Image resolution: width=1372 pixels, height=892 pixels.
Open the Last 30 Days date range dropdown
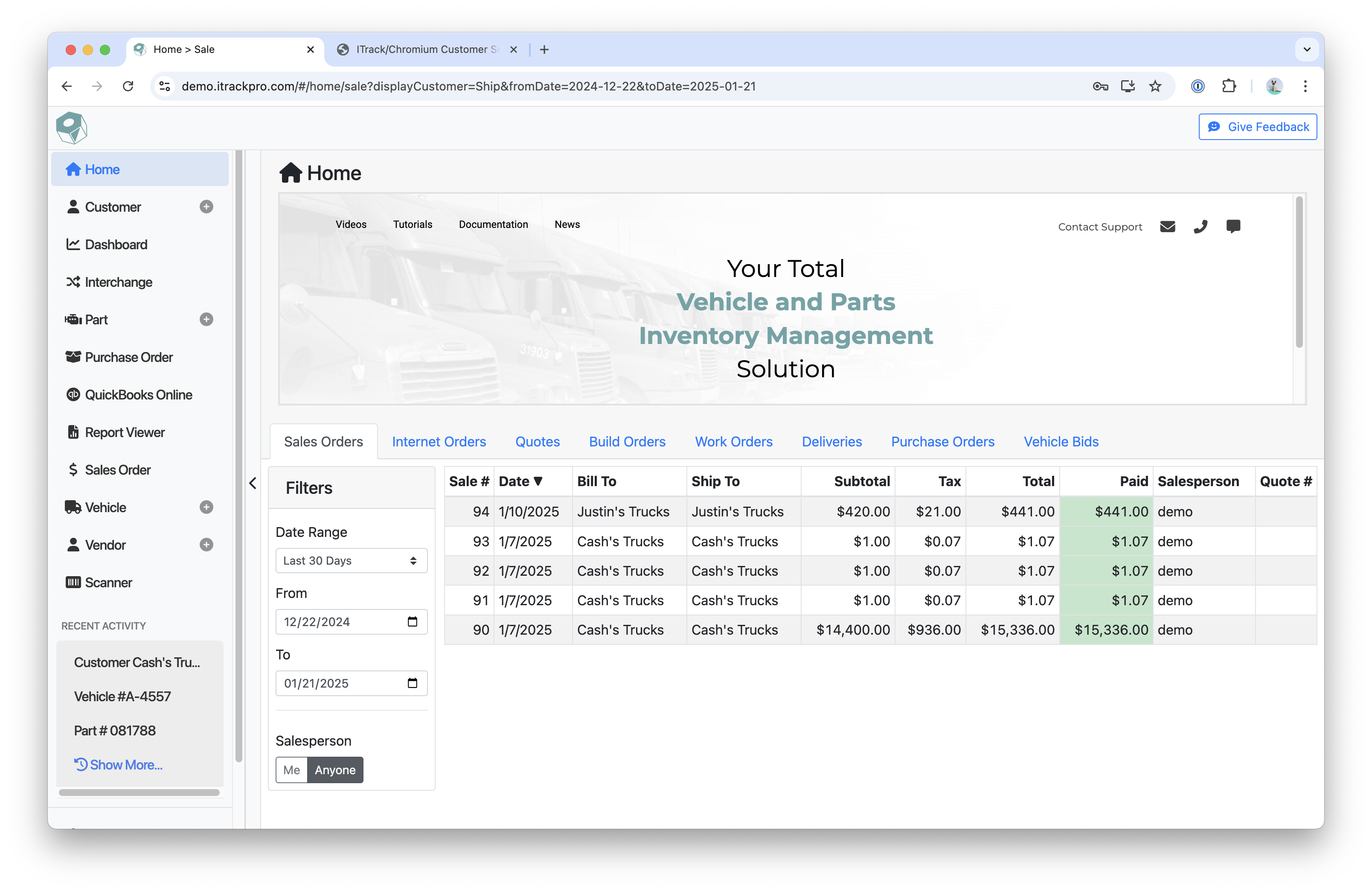coord(351,560)
